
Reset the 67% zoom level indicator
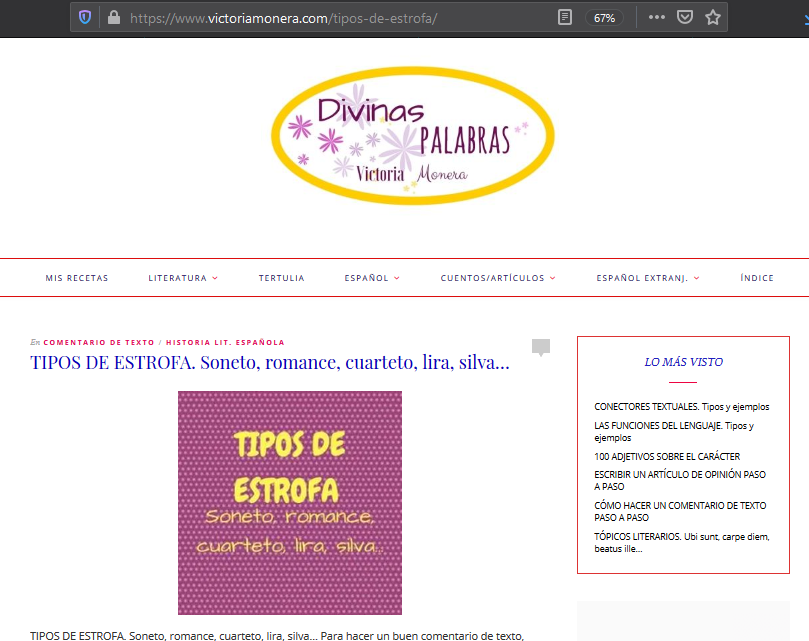[x=604, y=17]
